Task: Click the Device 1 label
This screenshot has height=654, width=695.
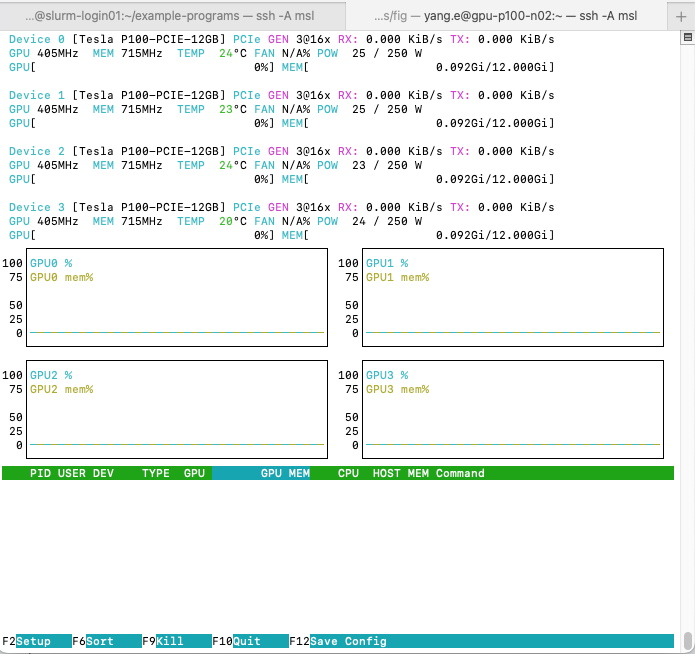Action: click(37, 95)
